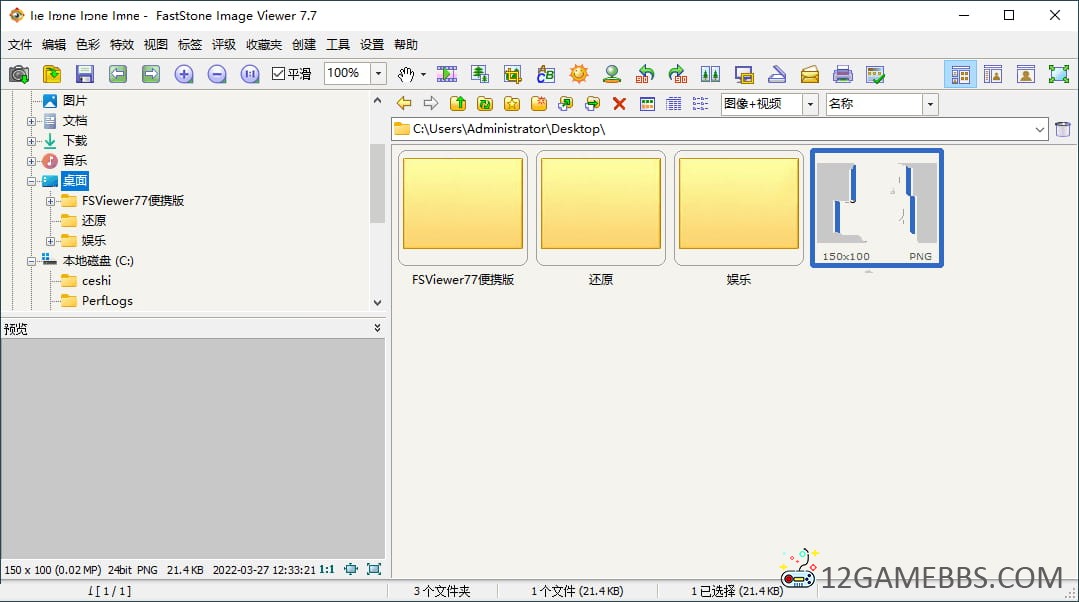Switch to full screen view mode icon
This screenshot has height=602, width=1079.
click(x=1058, y=74)
